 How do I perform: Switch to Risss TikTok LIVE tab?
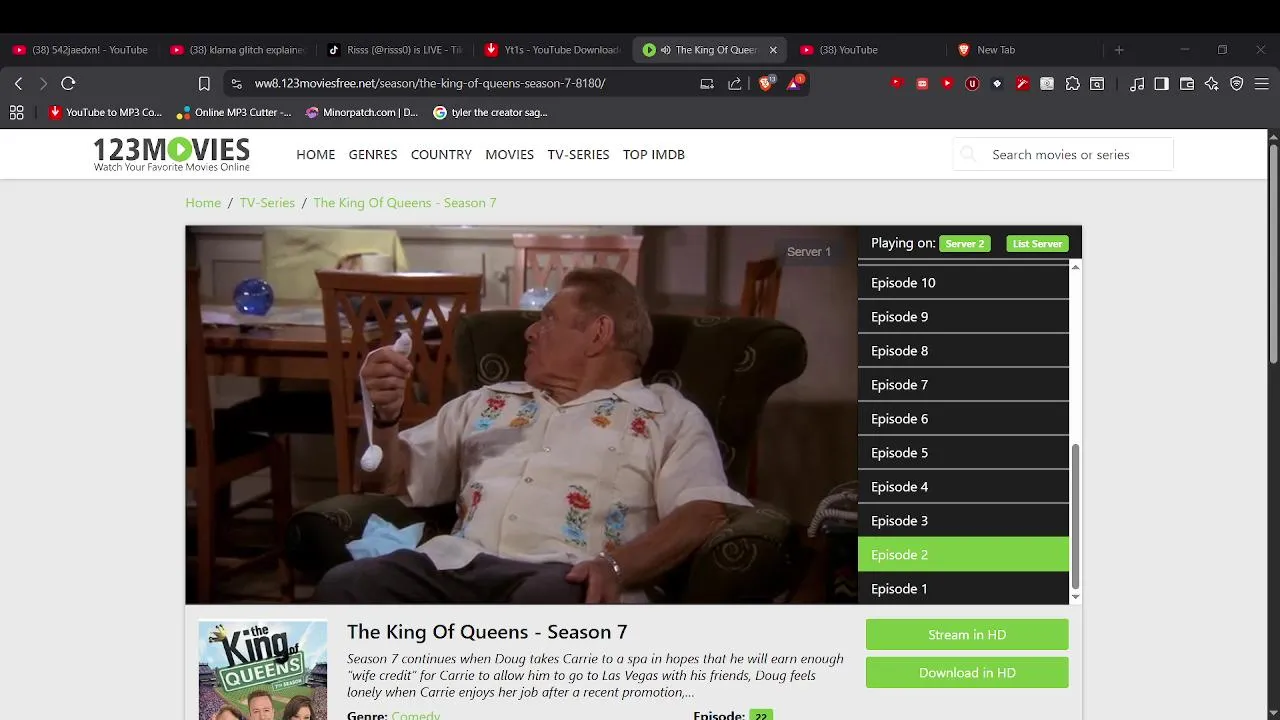coord(395,50)
